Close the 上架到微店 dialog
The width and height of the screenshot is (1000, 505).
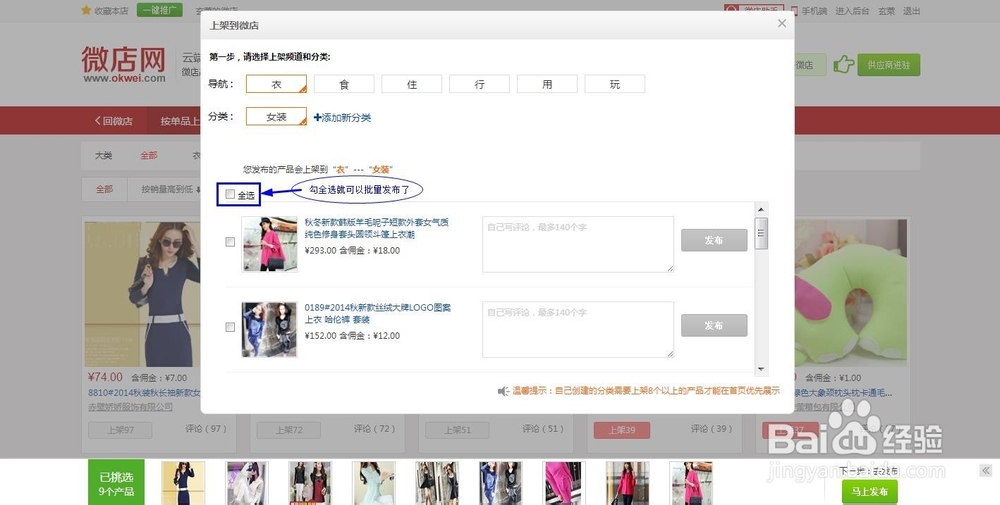[781, 24]
